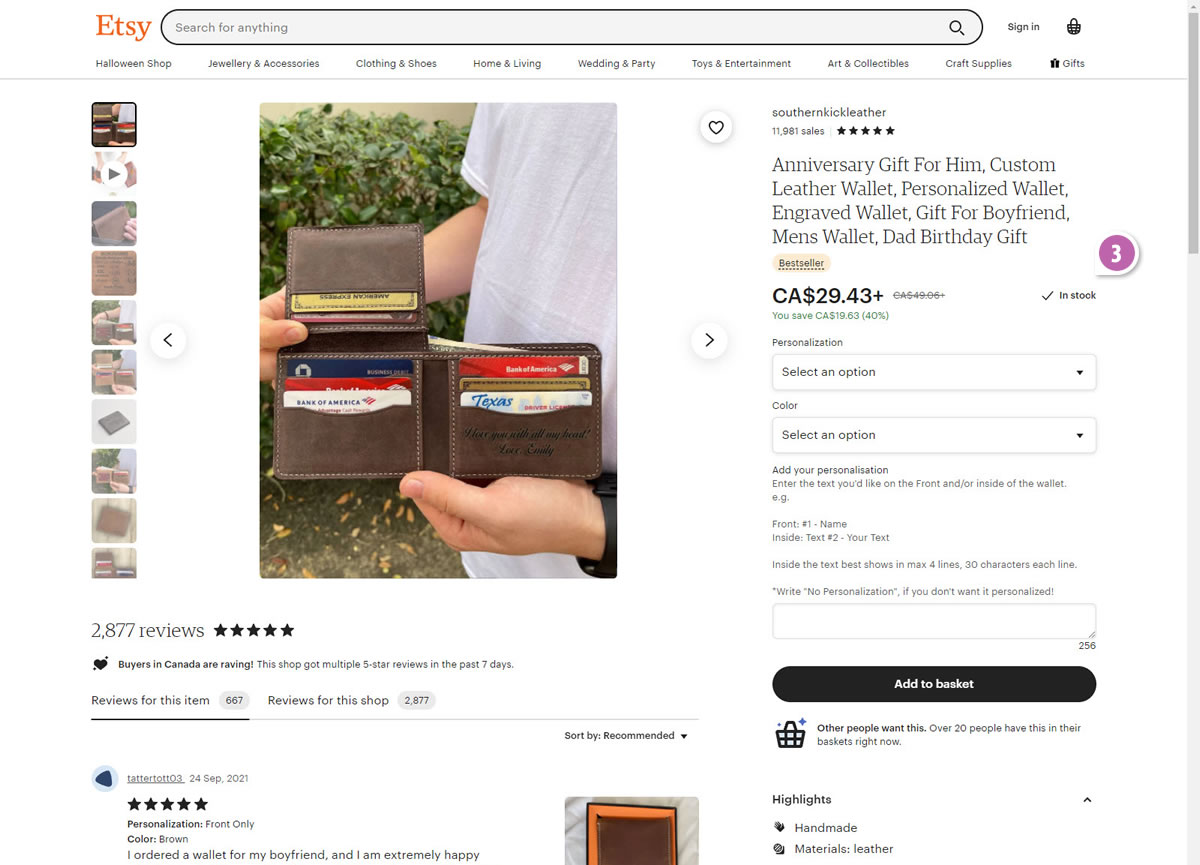Open the shopping basket icon
This screenshot has width=1200, height=865.
coord(1074,27)
